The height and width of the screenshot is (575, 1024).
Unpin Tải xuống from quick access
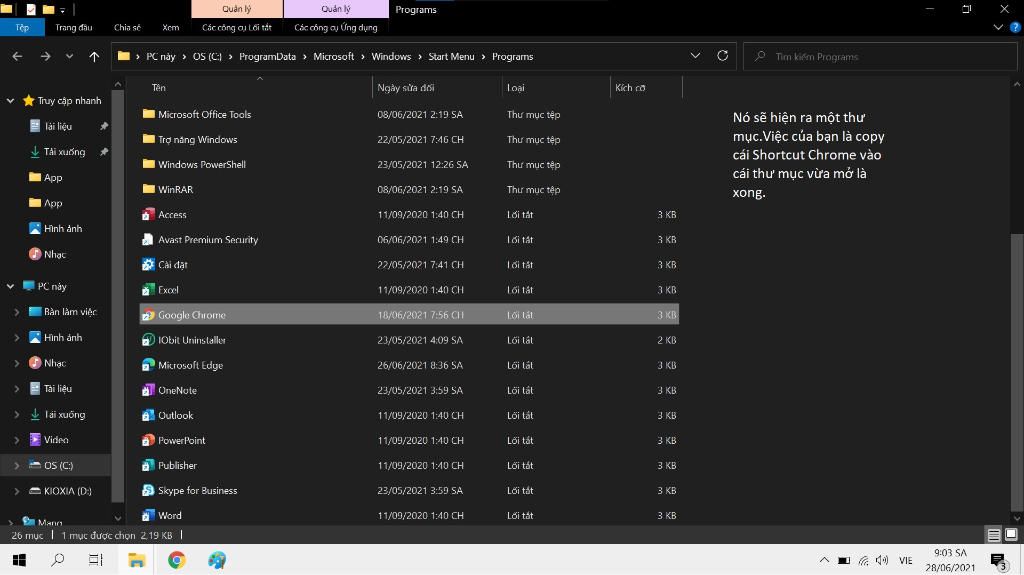point(104,152)
